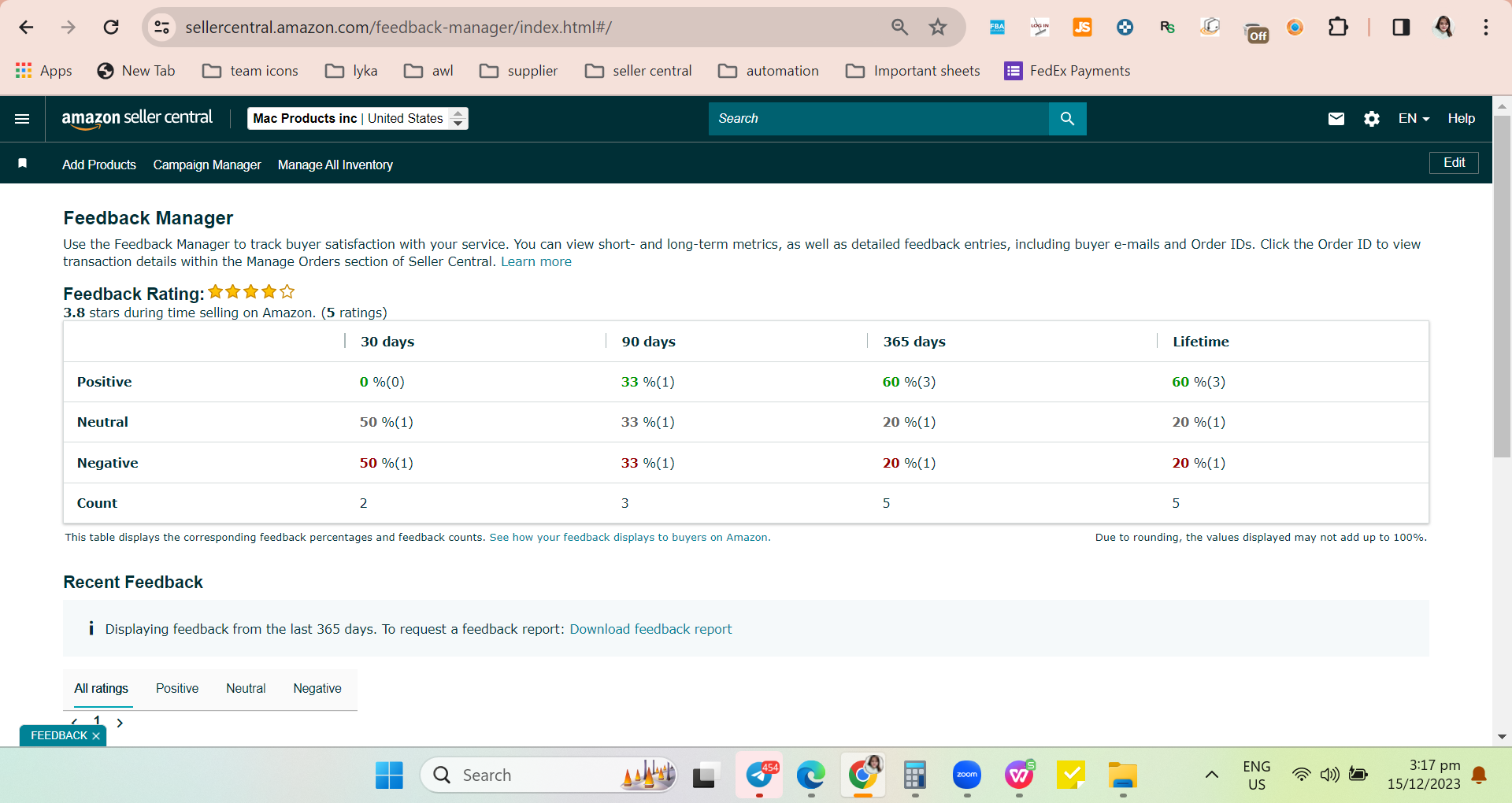Image resolution: width=1512 pixels, height=803 pixels.
Task: Open the New Tab bookmark
Action: pyautogui.click(x=136, y=71)
